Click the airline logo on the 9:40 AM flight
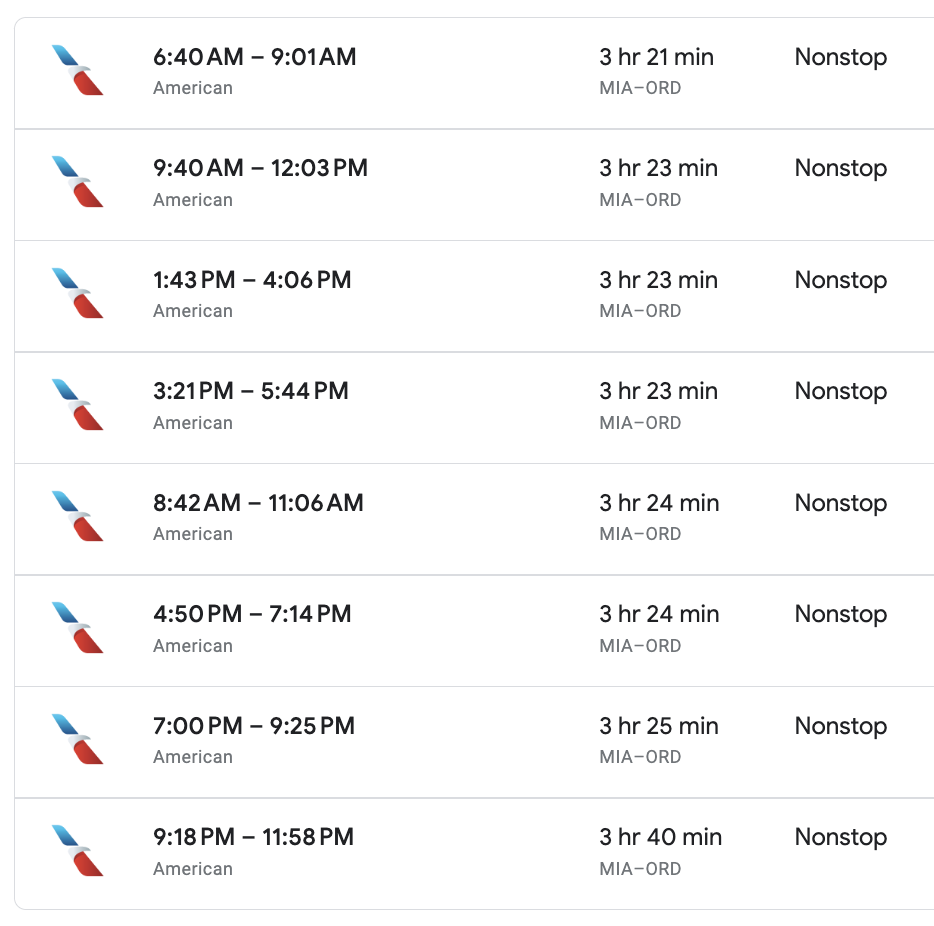Screen dimensions: 934x926 pos(77,182)
